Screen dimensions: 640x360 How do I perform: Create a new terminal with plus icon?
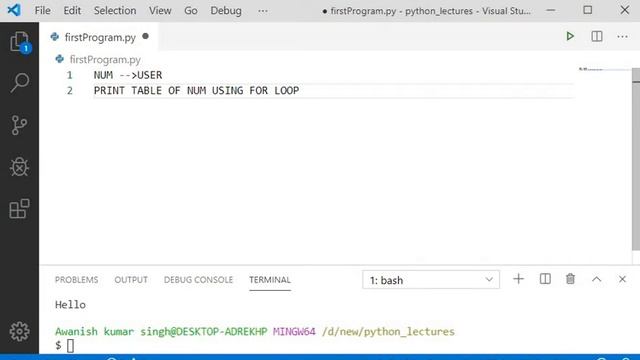[518, 279]
